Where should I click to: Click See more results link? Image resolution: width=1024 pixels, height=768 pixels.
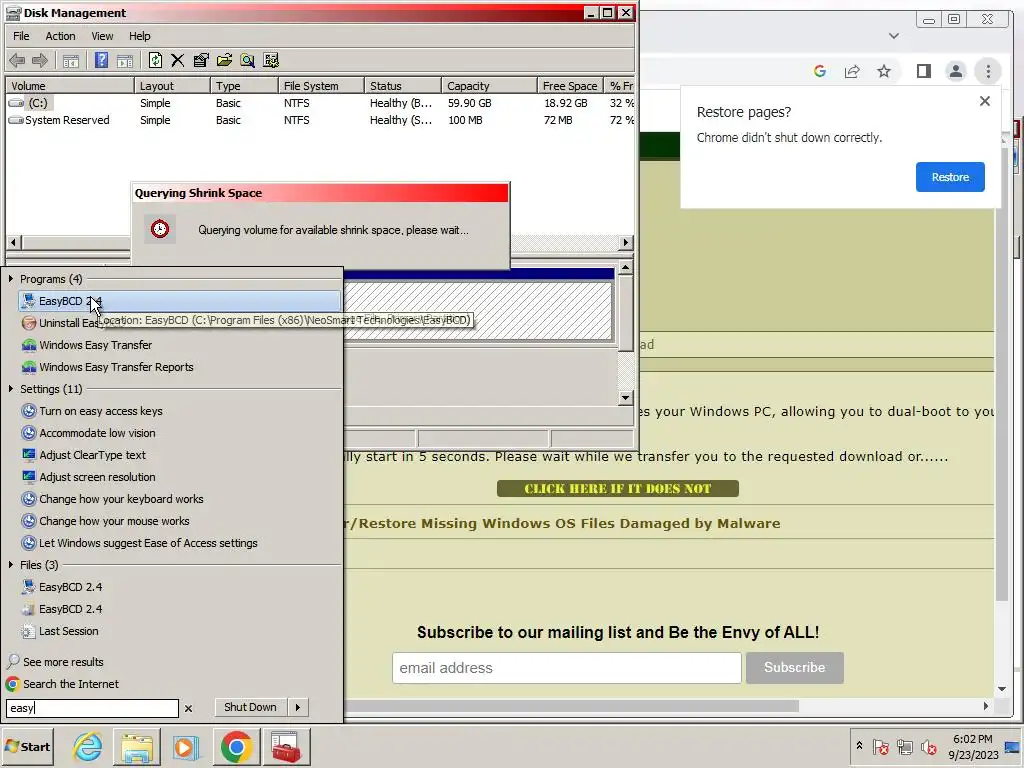coord(63,662)
